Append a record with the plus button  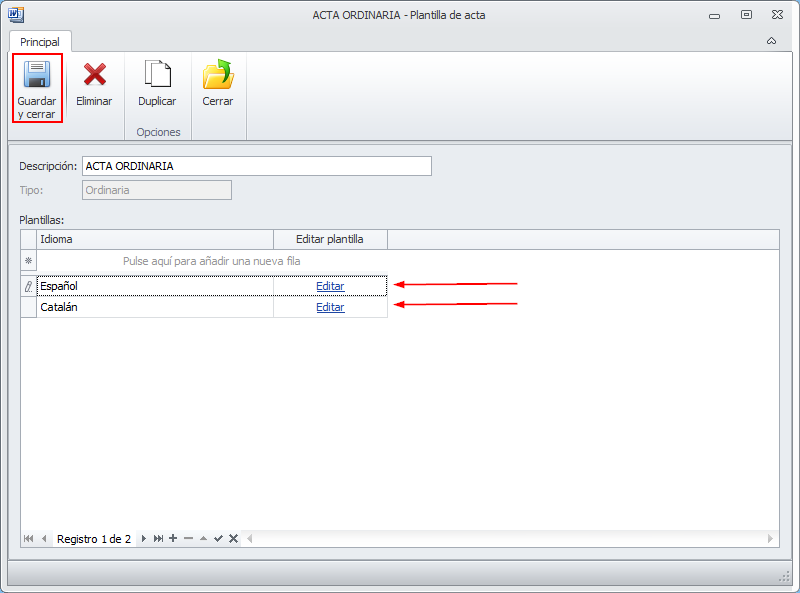tap(173, 538)
